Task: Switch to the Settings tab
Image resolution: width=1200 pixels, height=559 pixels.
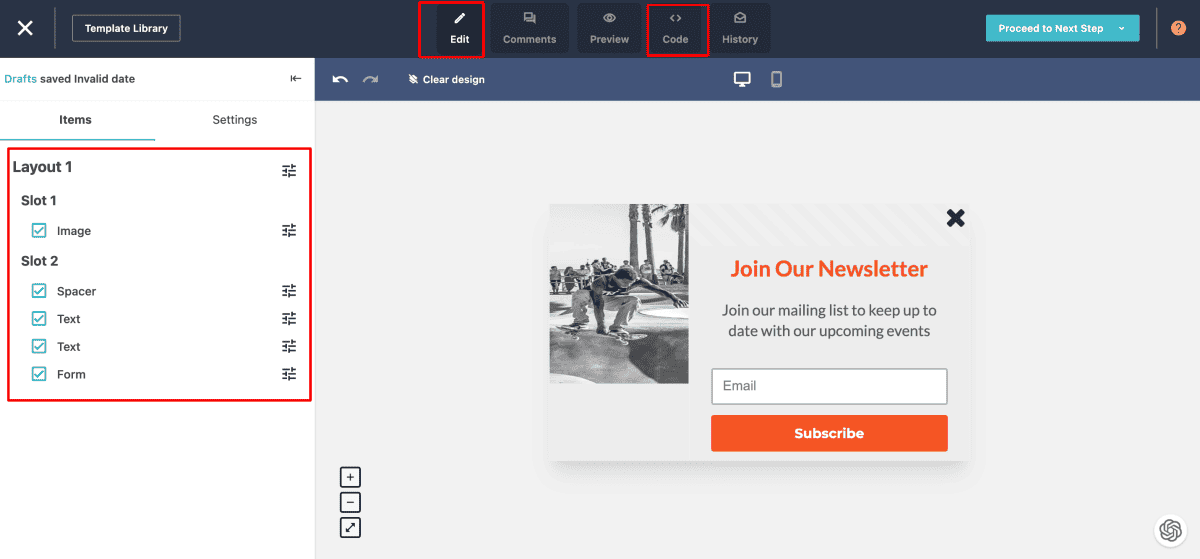Action: (x=234, y=120)
